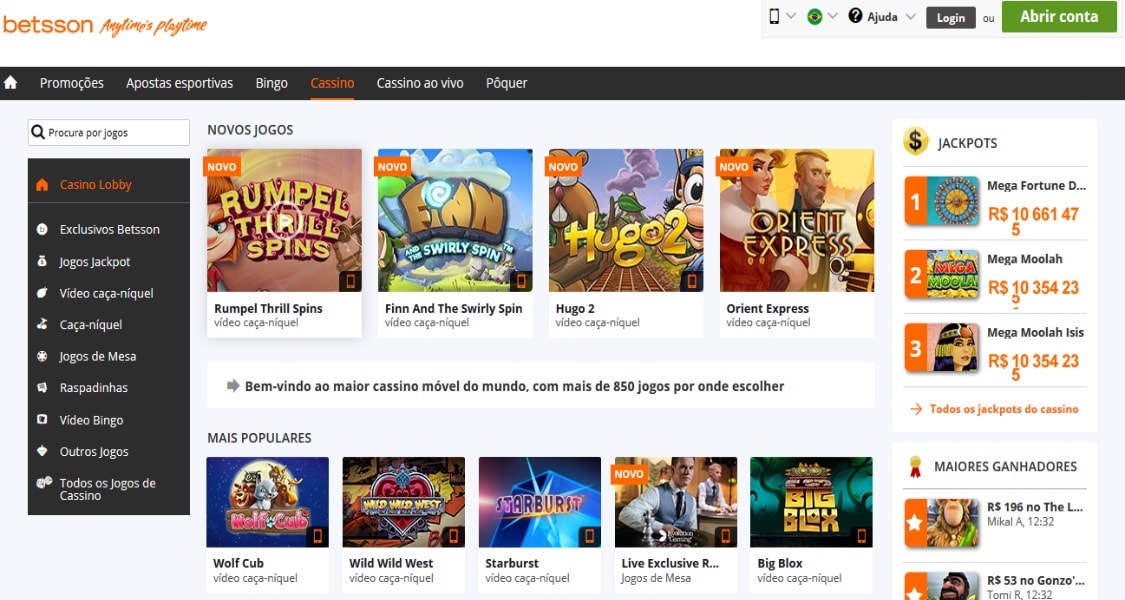Expand the language flag dropdown arrow

832,15
